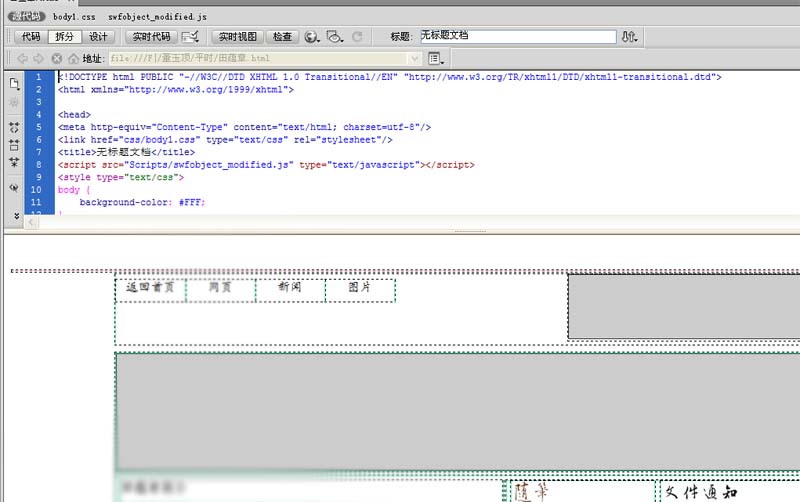The image size is (800, 502).
Task: Switch to 设计 (Design) view
Action: pyautogui.click(x=98, y=37)
